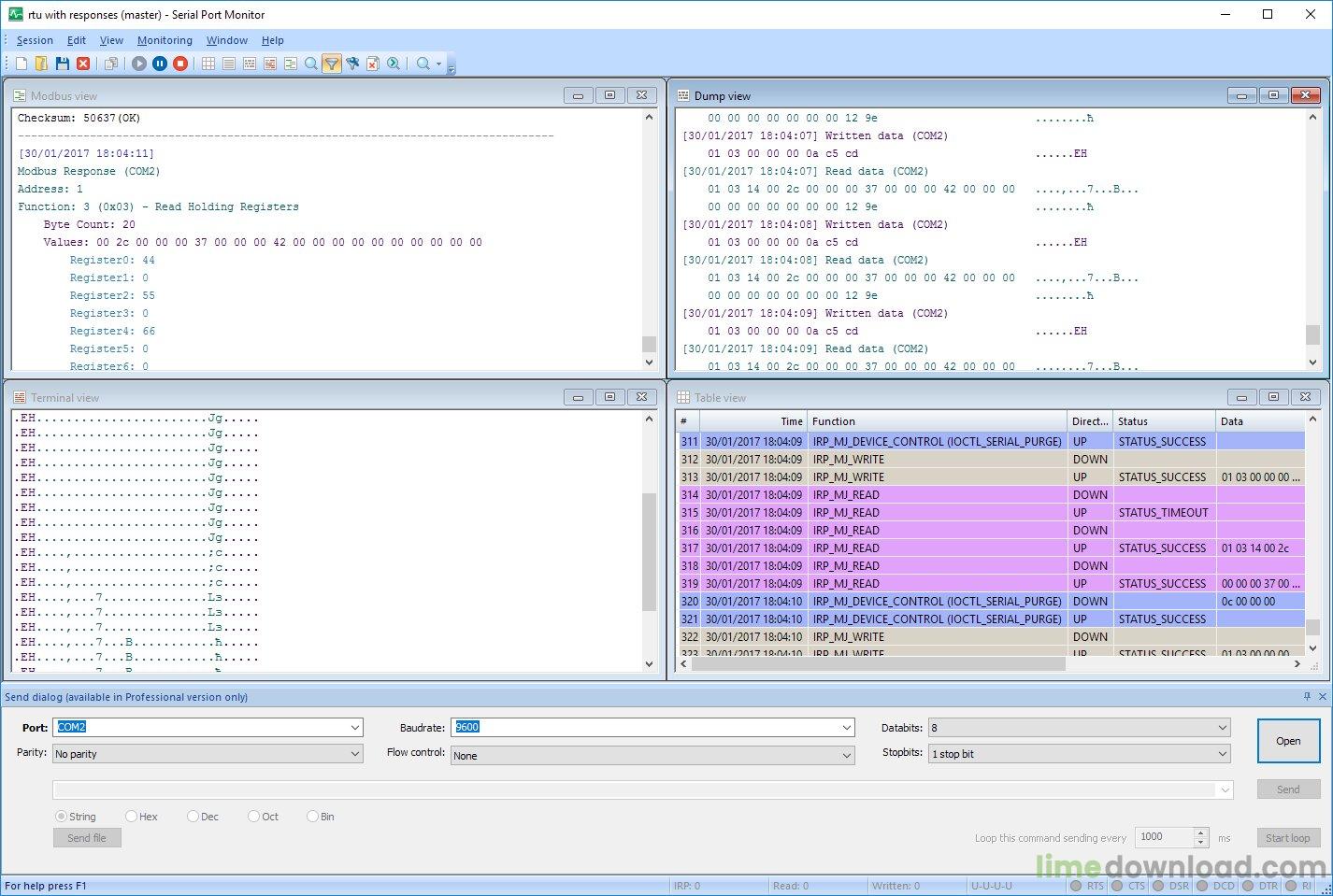Click the Open port button
This screenshot has width=1333, height=896.
coord(1287,741)
